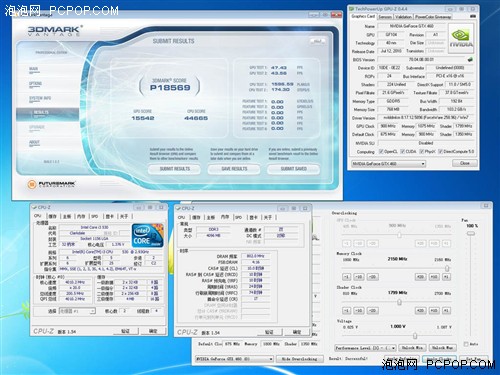The width and height of the screenshot is (500, 375).
Task: Click 确定 in CPU-Z processor window
Action: pos(153,331)
